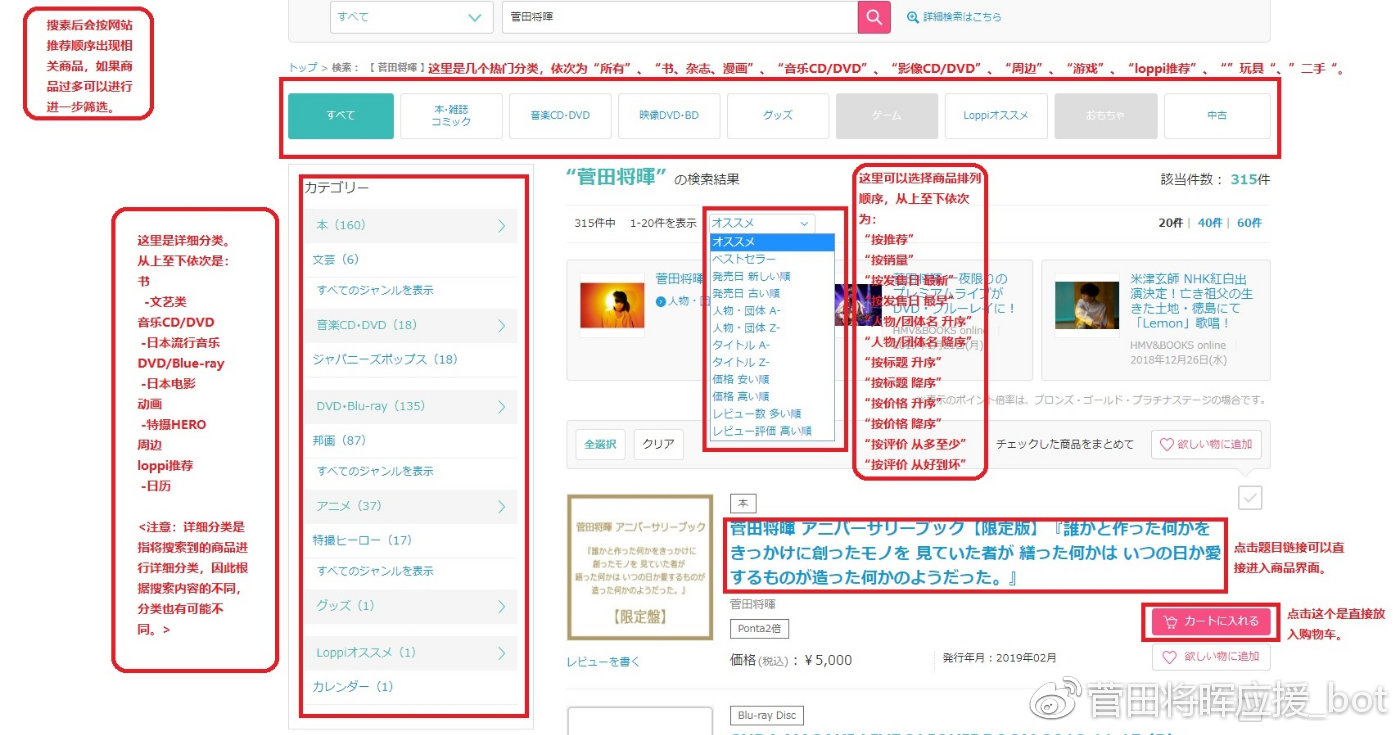Show 60件 results per page
Viewport: 1400px width, 735px height.
[x=1249, y=223]
